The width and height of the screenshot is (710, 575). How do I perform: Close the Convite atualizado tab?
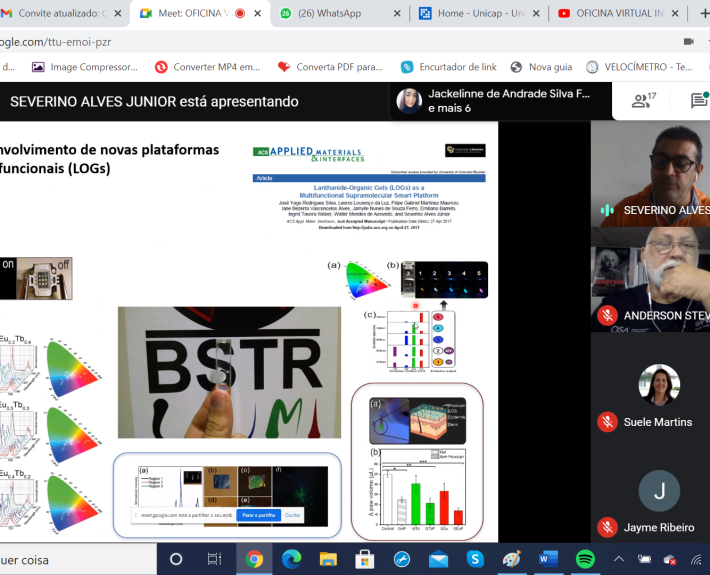[x=118, y=14]
